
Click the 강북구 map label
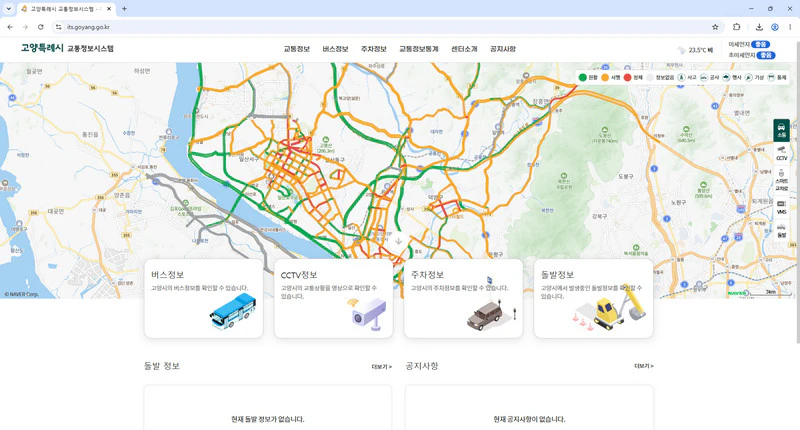(x=599, y=216)
